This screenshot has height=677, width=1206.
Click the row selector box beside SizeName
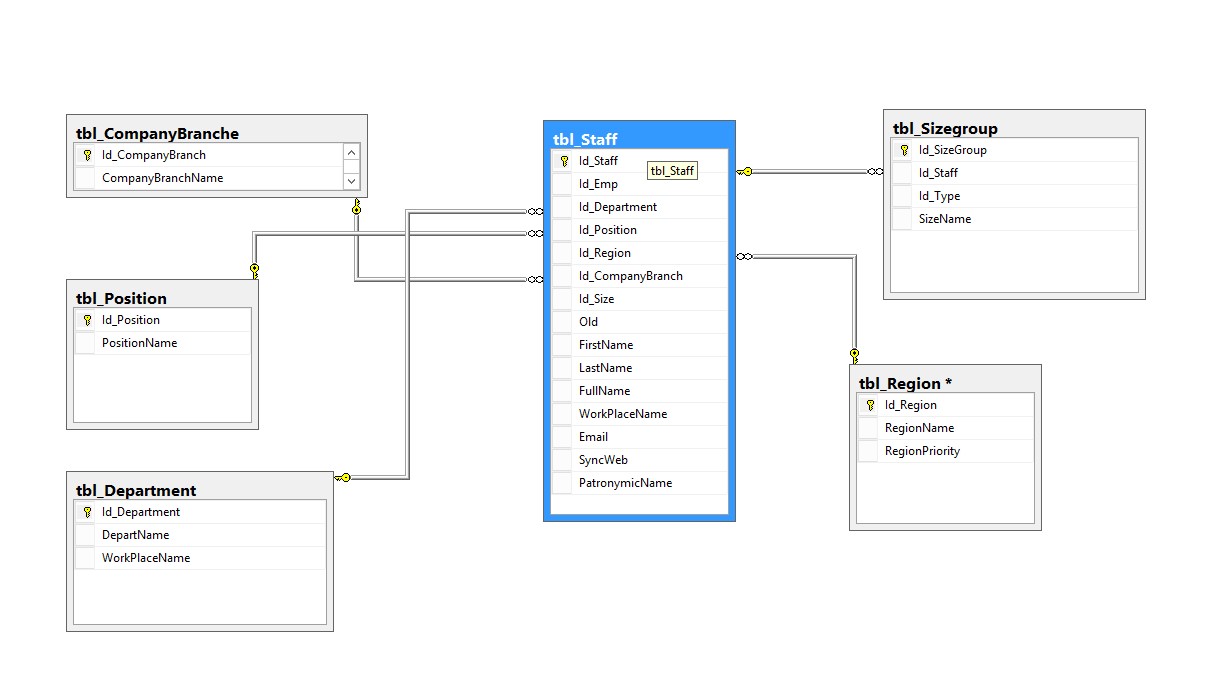pos(902,219)
